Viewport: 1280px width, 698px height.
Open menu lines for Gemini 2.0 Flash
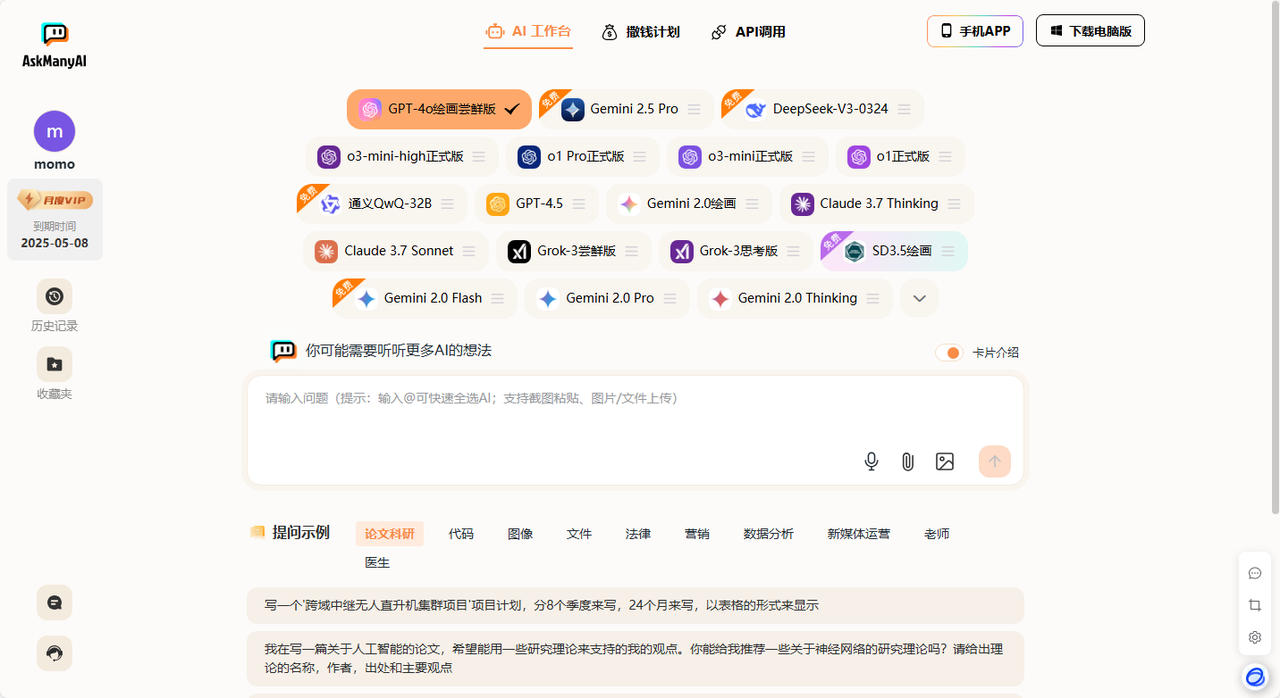coord(498,298)
